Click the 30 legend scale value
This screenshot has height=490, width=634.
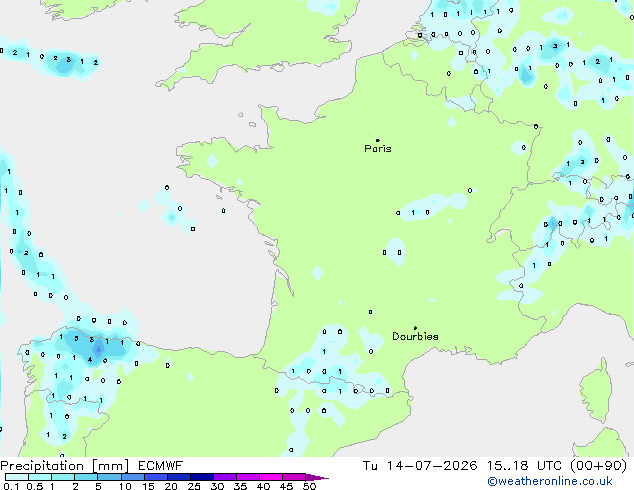[x=217, y=486]
